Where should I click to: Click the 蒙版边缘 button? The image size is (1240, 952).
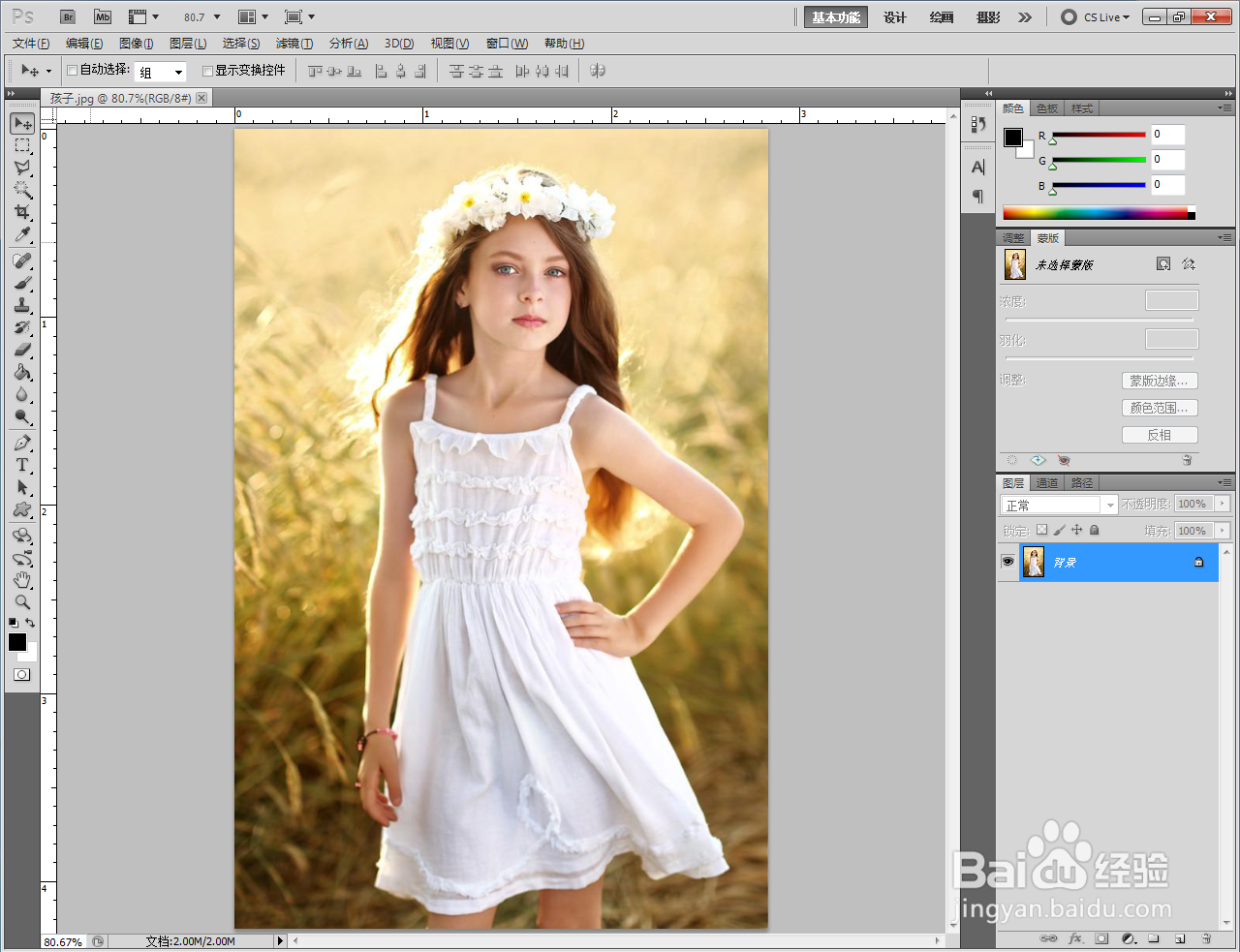point(1160,381)
